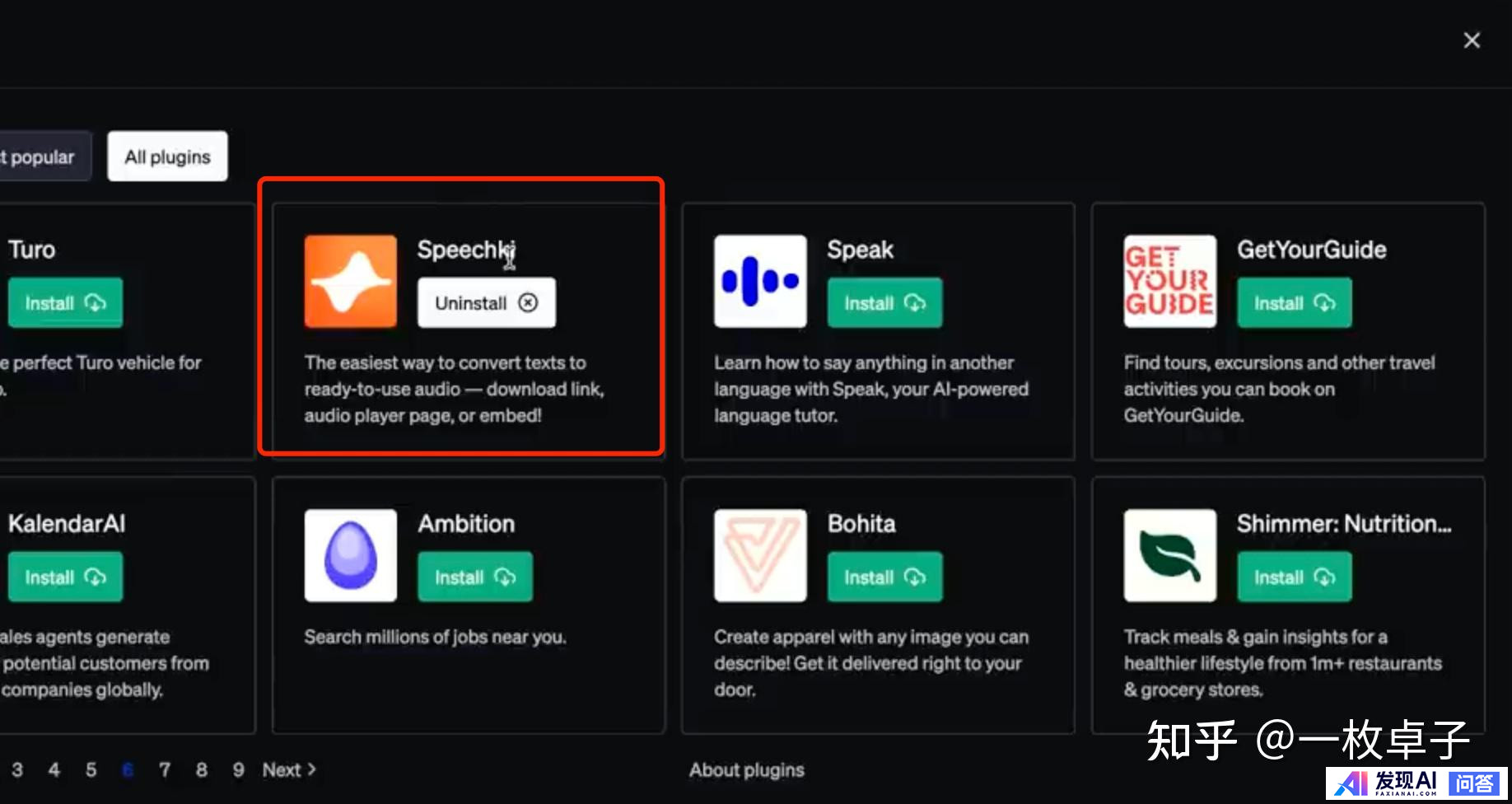The image size is (1512, 804).
Task: Install the Ambition jobs plugin
Action: 474,577
